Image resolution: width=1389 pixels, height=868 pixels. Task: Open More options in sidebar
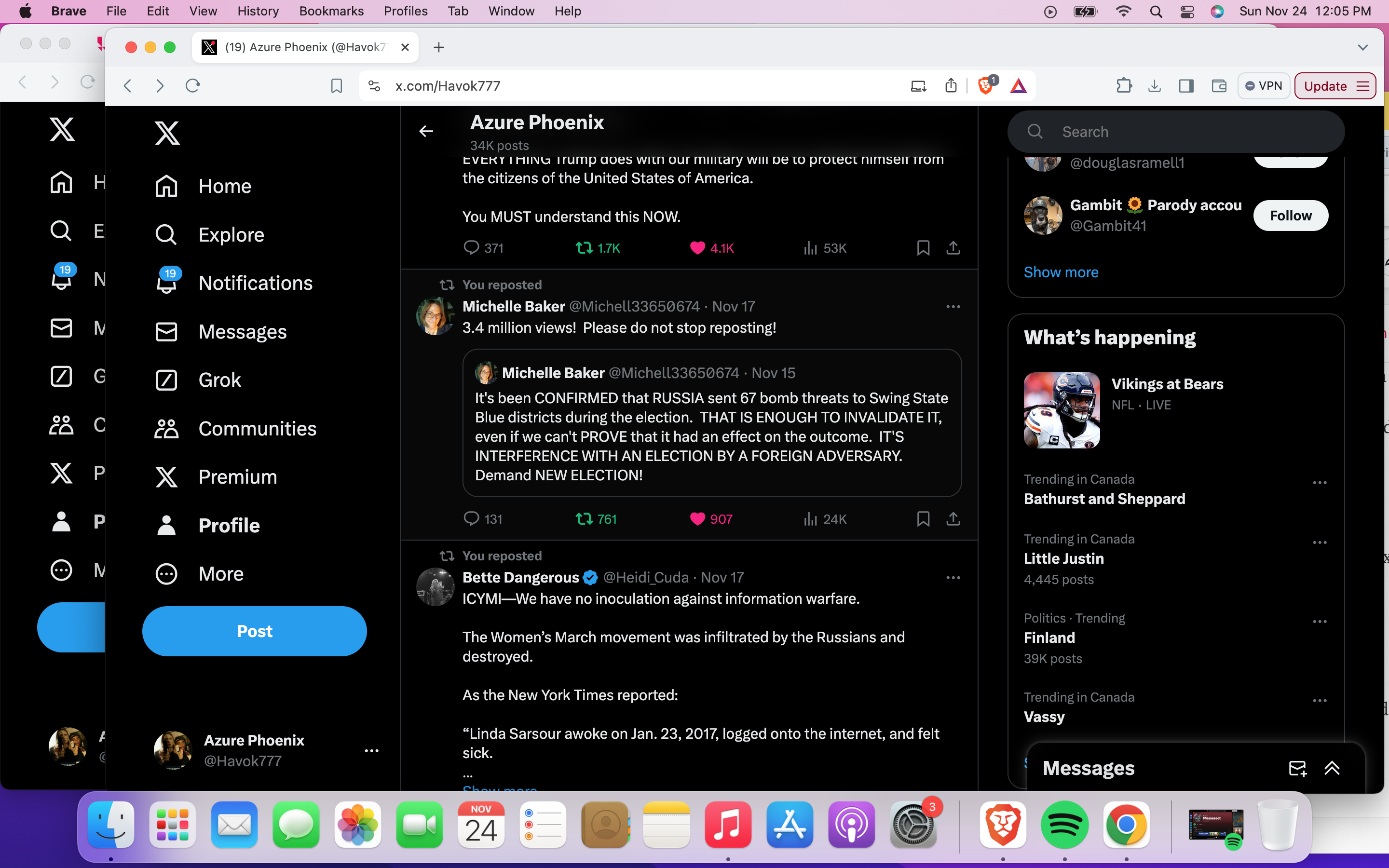(x=199, y=573)
